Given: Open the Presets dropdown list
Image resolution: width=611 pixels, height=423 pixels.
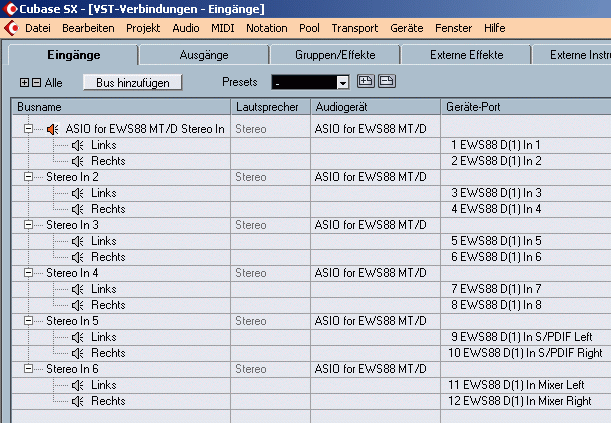Looking at the screenshot, I should tap(342, 82).
